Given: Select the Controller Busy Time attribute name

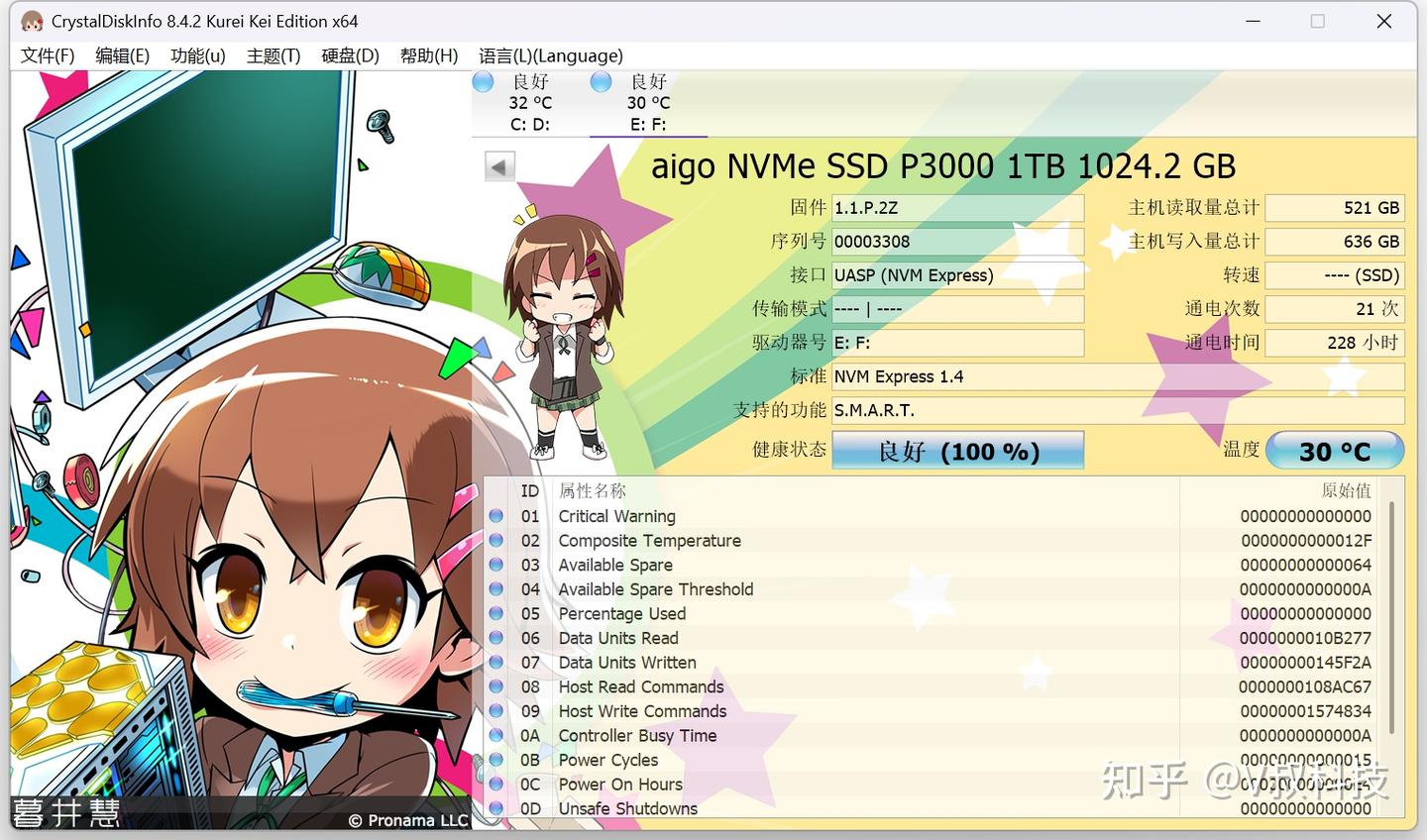Looking at the screenshot, I should 637,736.
